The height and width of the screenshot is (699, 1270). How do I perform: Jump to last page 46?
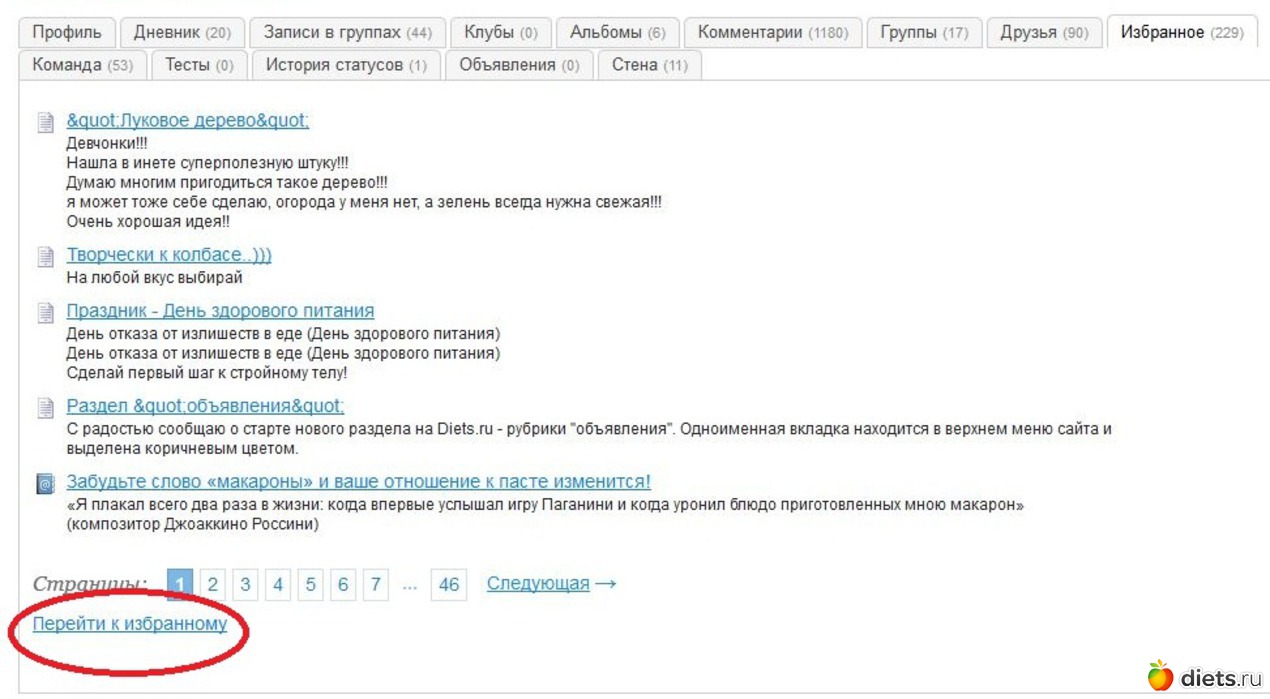(x=449, y=584)
